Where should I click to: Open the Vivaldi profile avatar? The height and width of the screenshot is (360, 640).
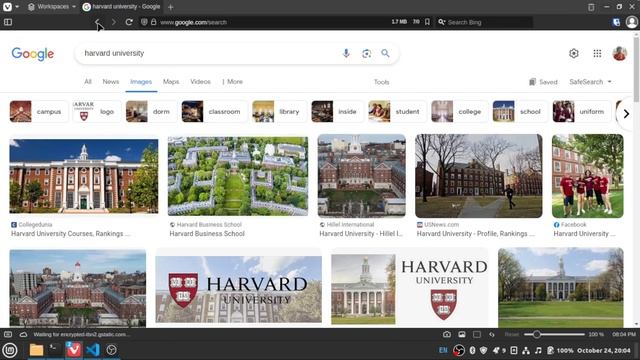pyautogui.click(x=631, y=22)
